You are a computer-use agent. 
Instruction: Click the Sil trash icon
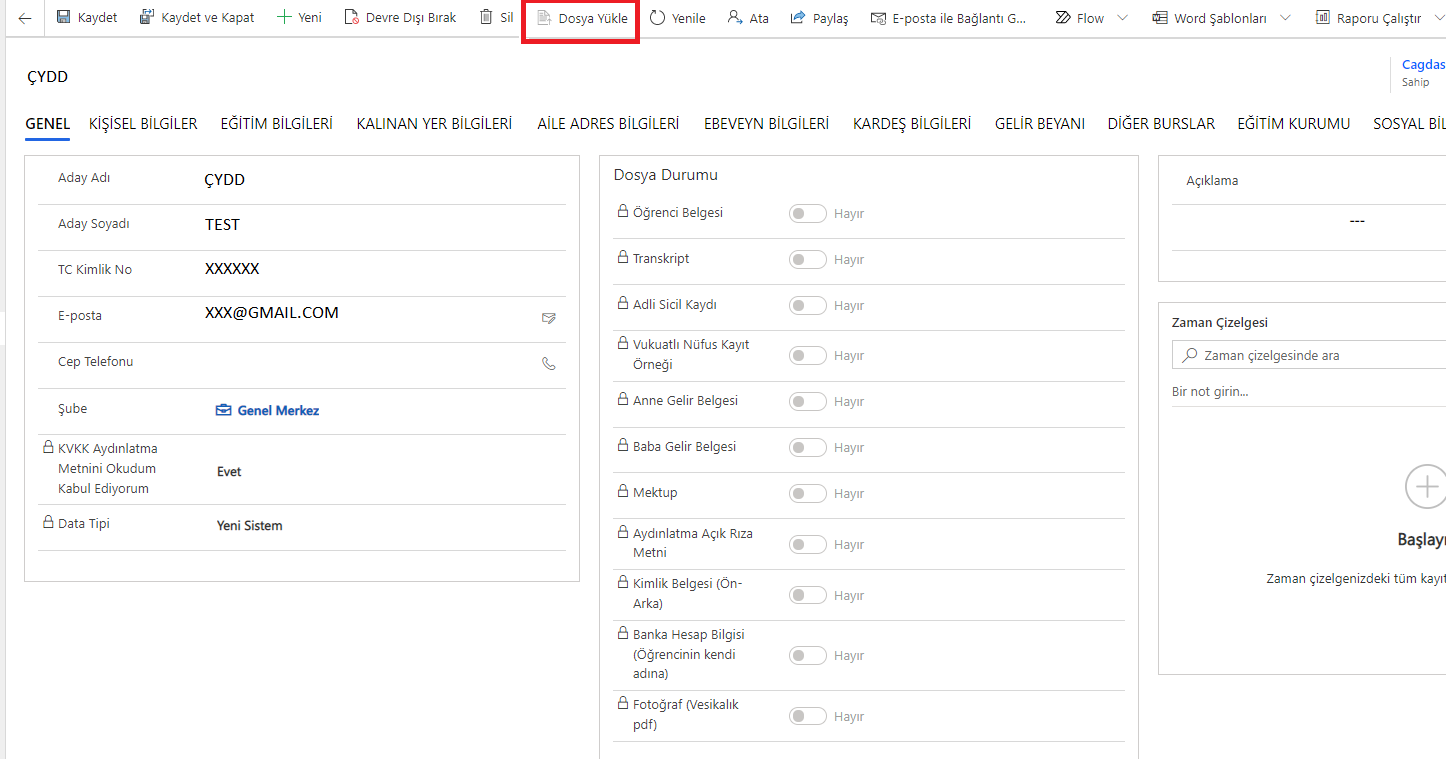click(x=486, y=18)
